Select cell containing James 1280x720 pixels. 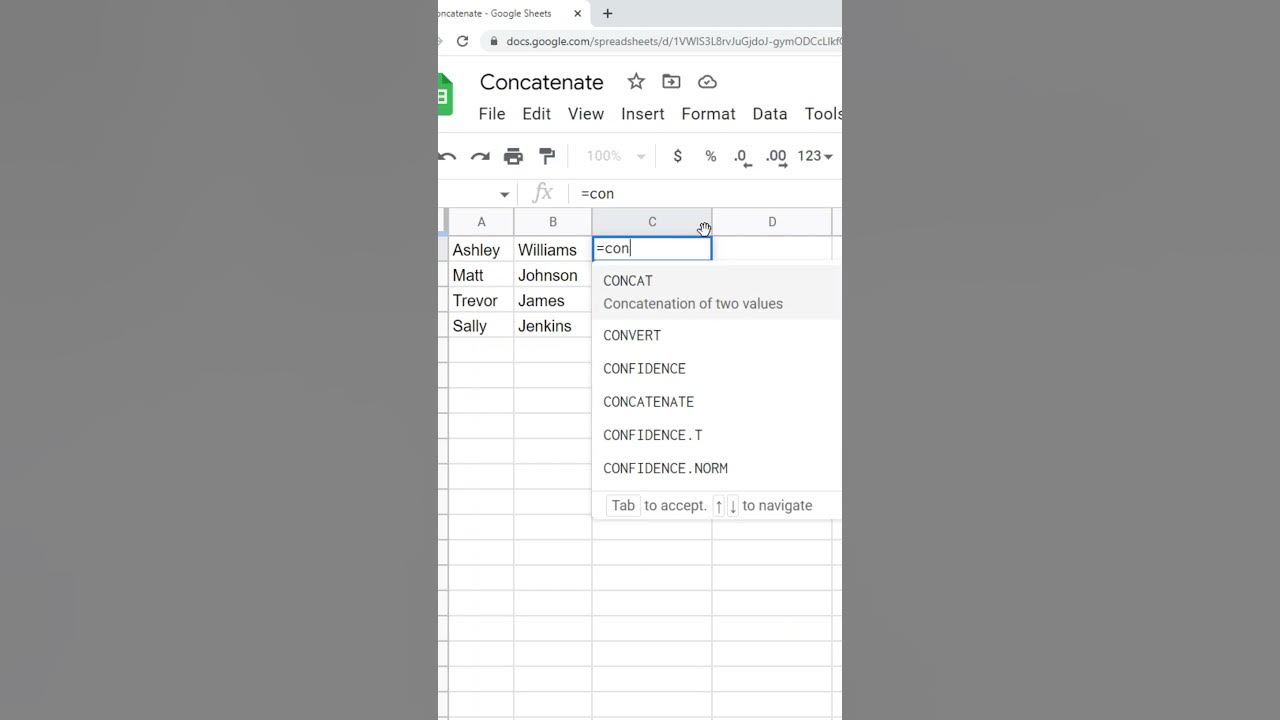pos(553,300)
